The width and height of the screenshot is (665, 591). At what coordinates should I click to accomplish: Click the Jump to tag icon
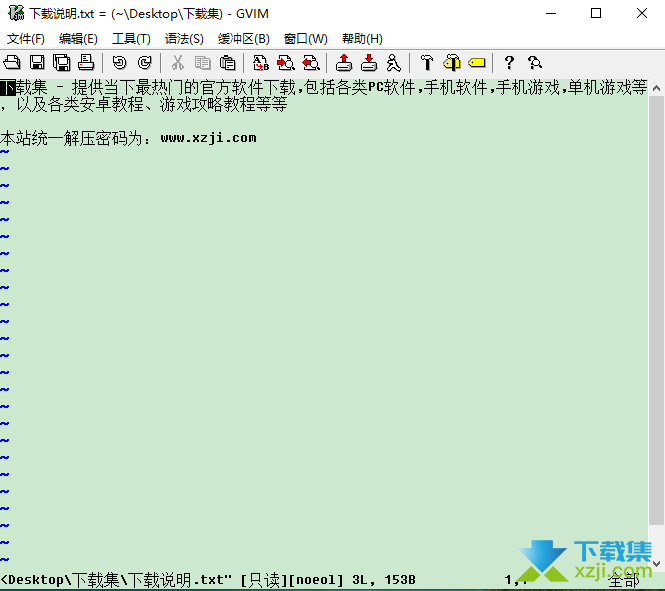[477, 63]
